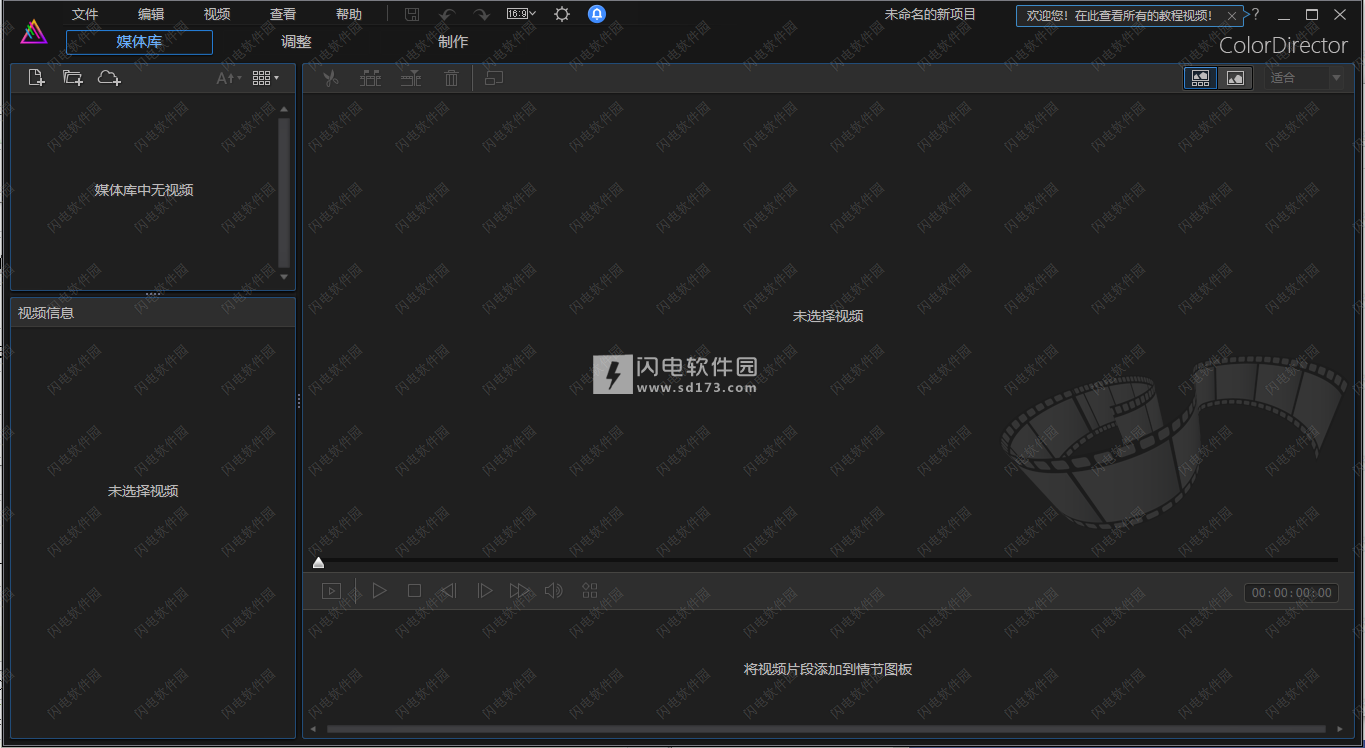
Task: Switch to the 媒体库 tab
Action: 139,42
